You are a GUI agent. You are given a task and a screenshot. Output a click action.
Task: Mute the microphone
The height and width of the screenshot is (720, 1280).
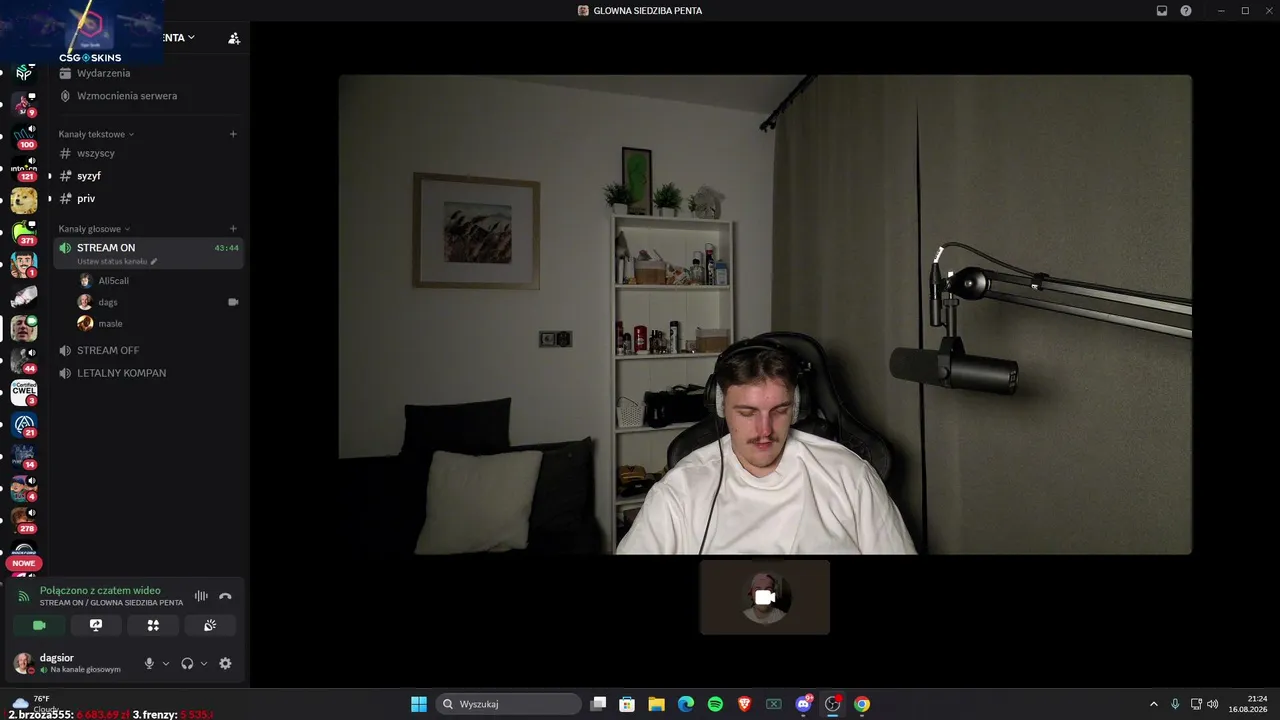pyautogui.click(x=149, y=663)
